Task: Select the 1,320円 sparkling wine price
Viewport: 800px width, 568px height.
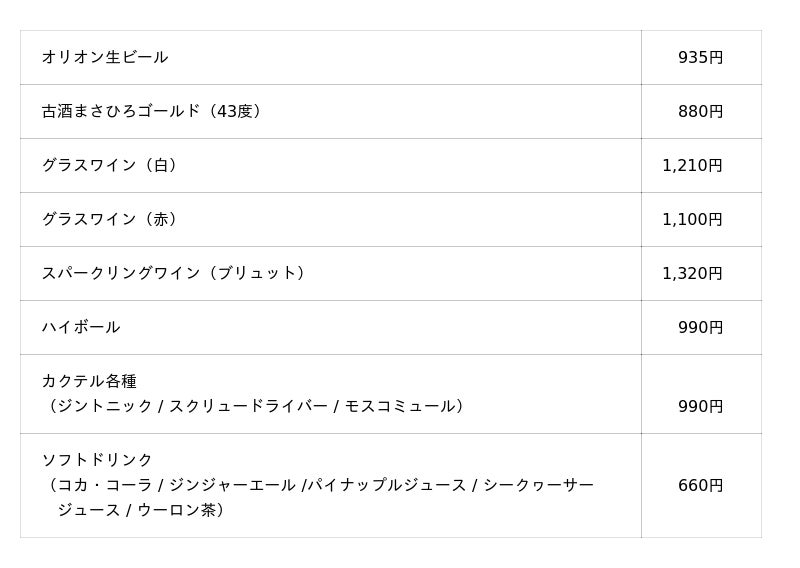Action: (692, 274)
